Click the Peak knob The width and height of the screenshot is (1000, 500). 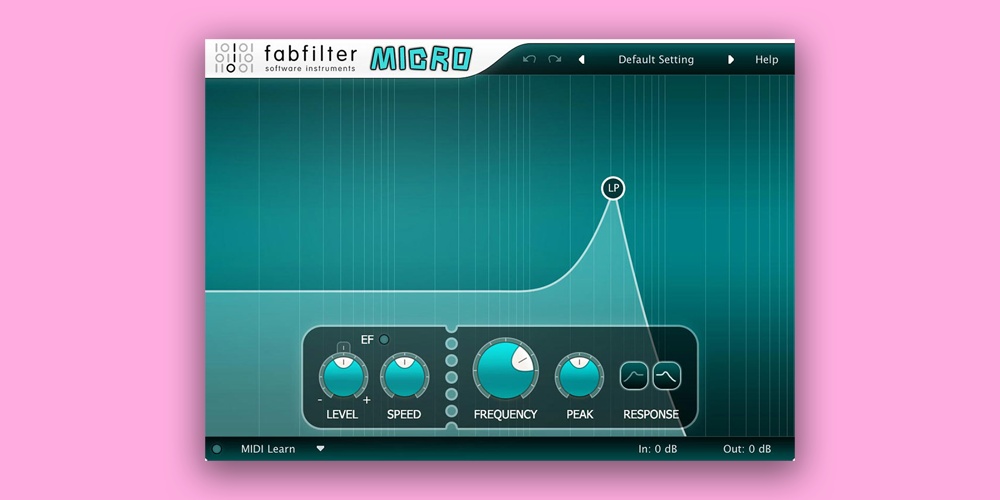(x=580, y=377)
